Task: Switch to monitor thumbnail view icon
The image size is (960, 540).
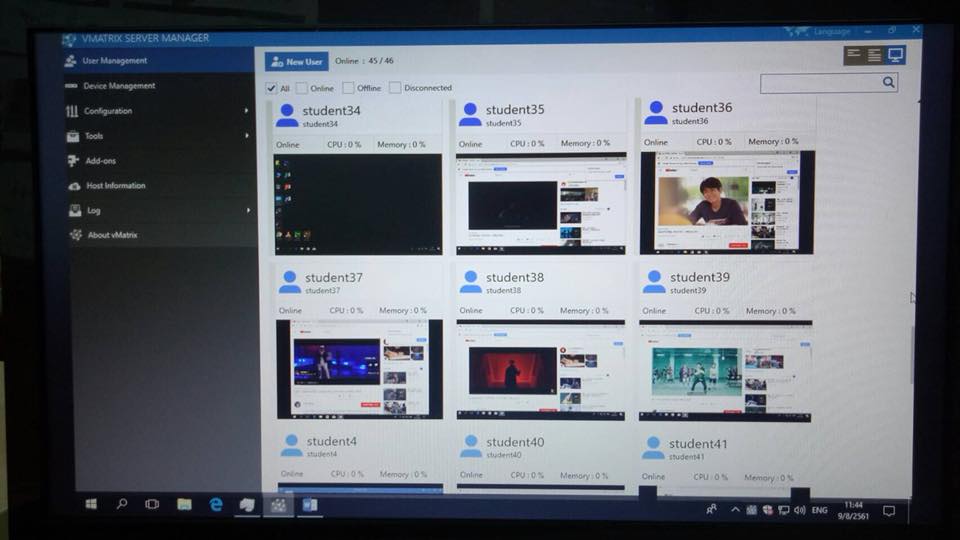Action: click(x=895, y=55)
